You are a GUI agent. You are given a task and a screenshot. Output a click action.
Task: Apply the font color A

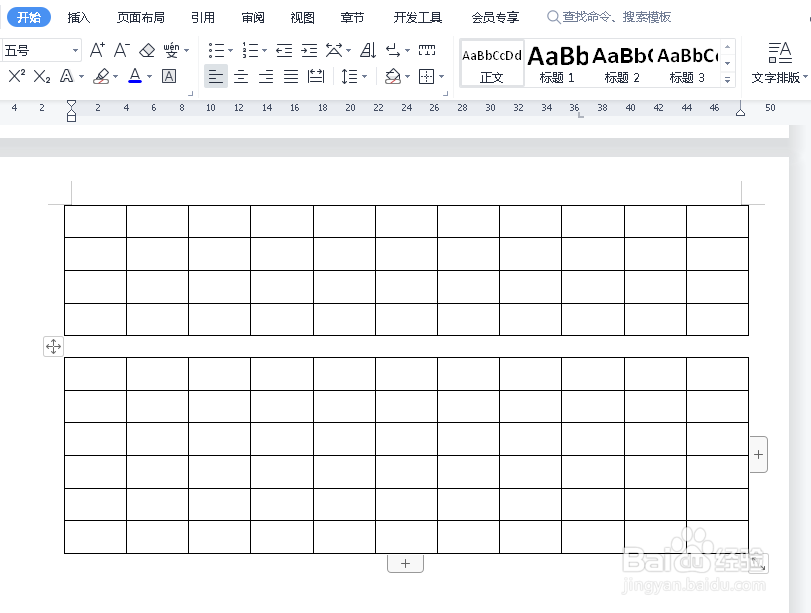tap(135, 77)
